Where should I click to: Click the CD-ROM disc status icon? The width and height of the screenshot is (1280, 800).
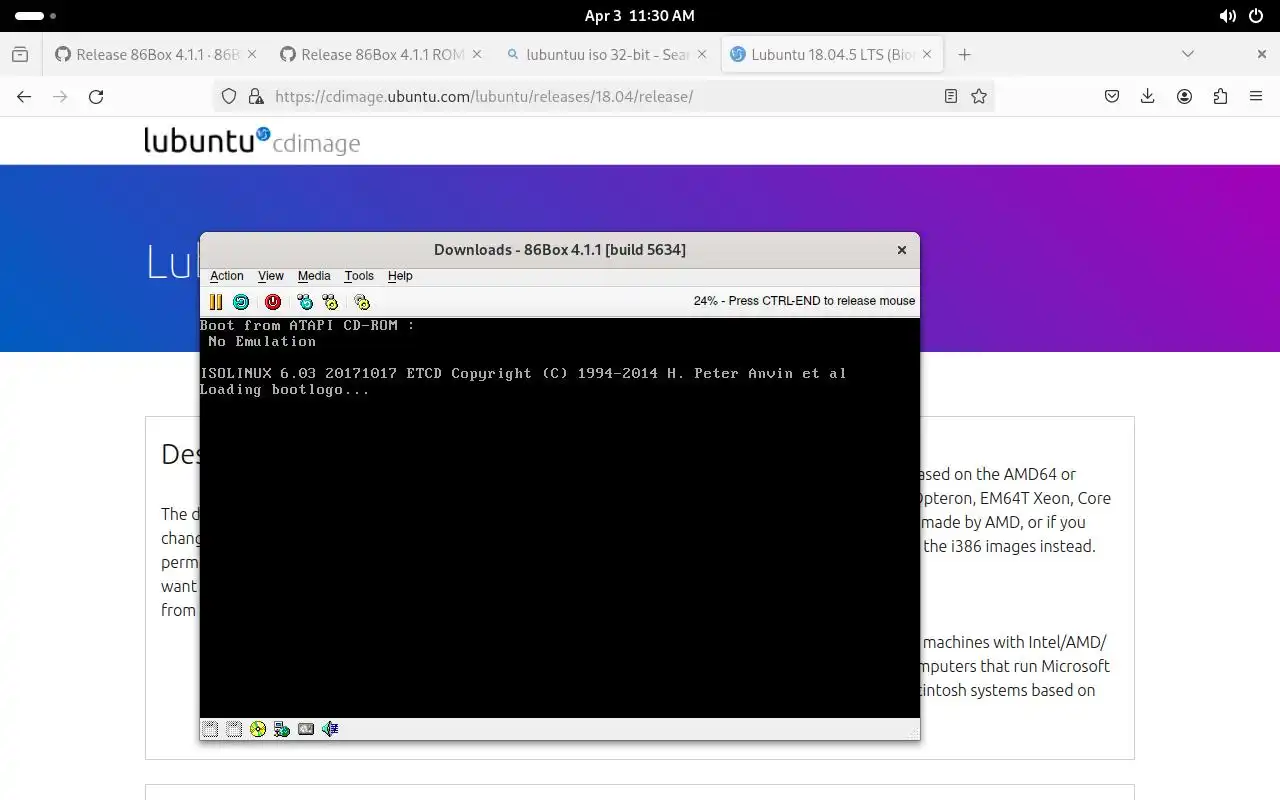258,729
